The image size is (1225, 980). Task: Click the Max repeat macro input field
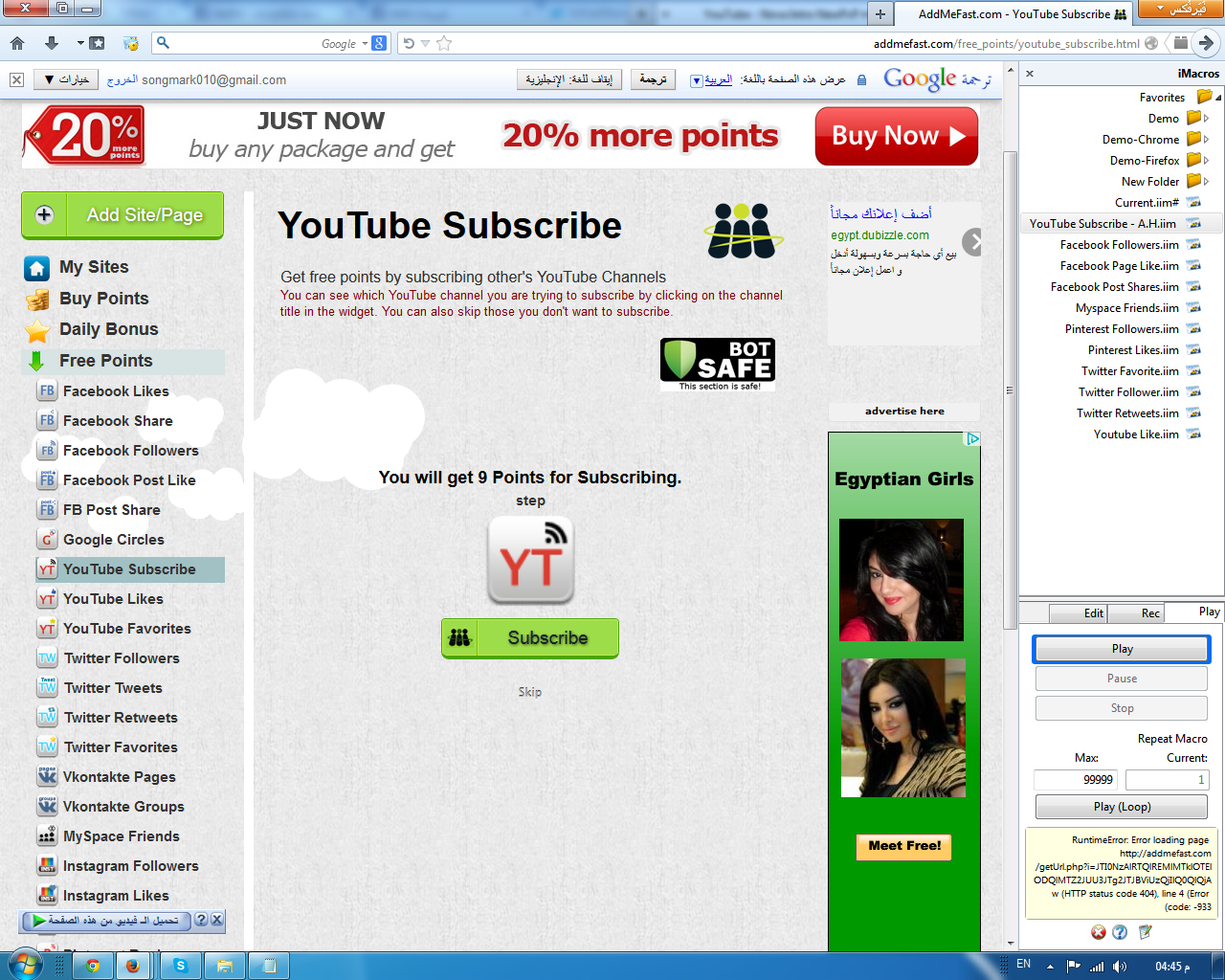(1075, 779)
